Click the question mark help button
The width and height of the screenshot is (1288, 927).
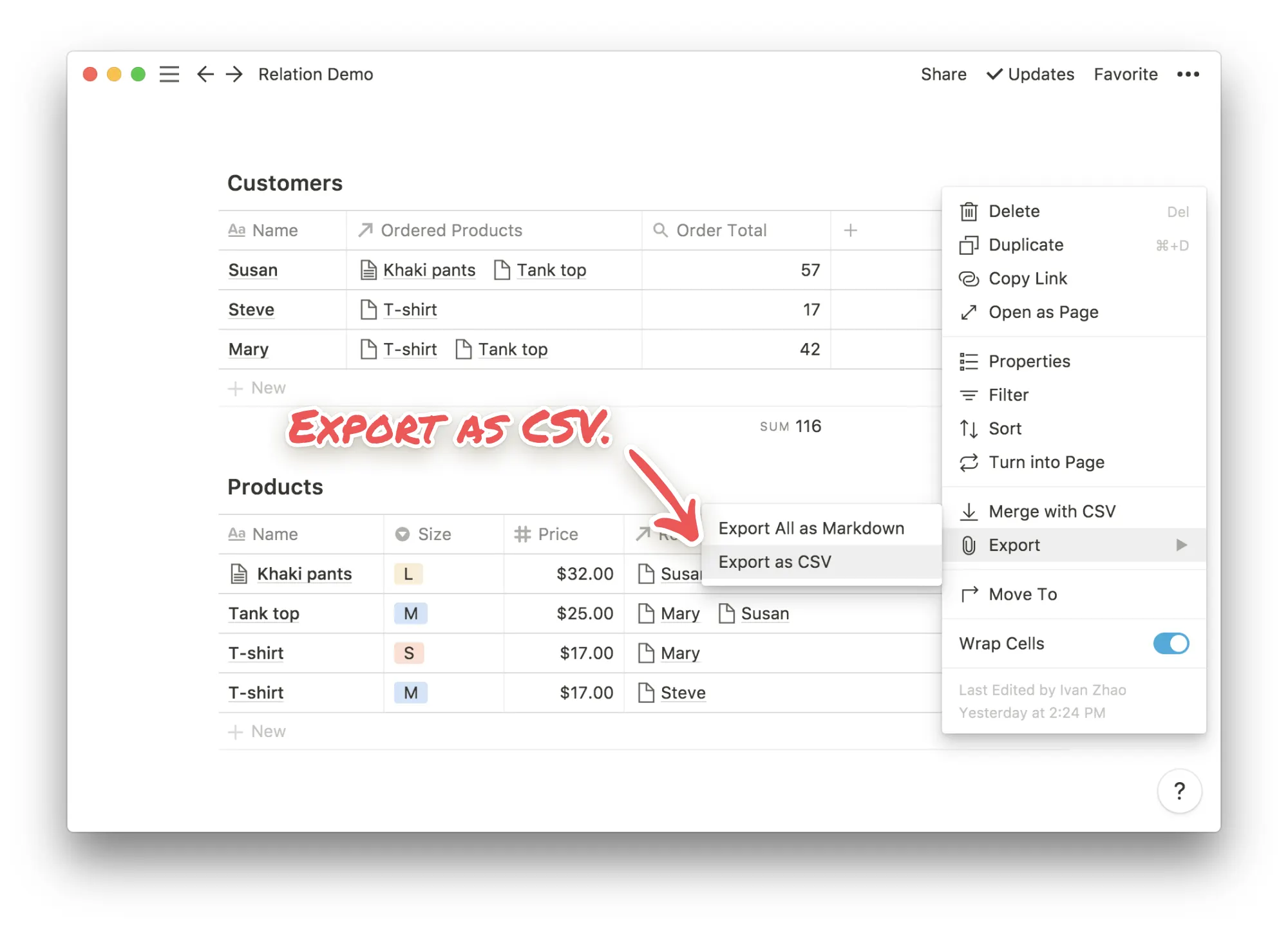[1179, 791]
